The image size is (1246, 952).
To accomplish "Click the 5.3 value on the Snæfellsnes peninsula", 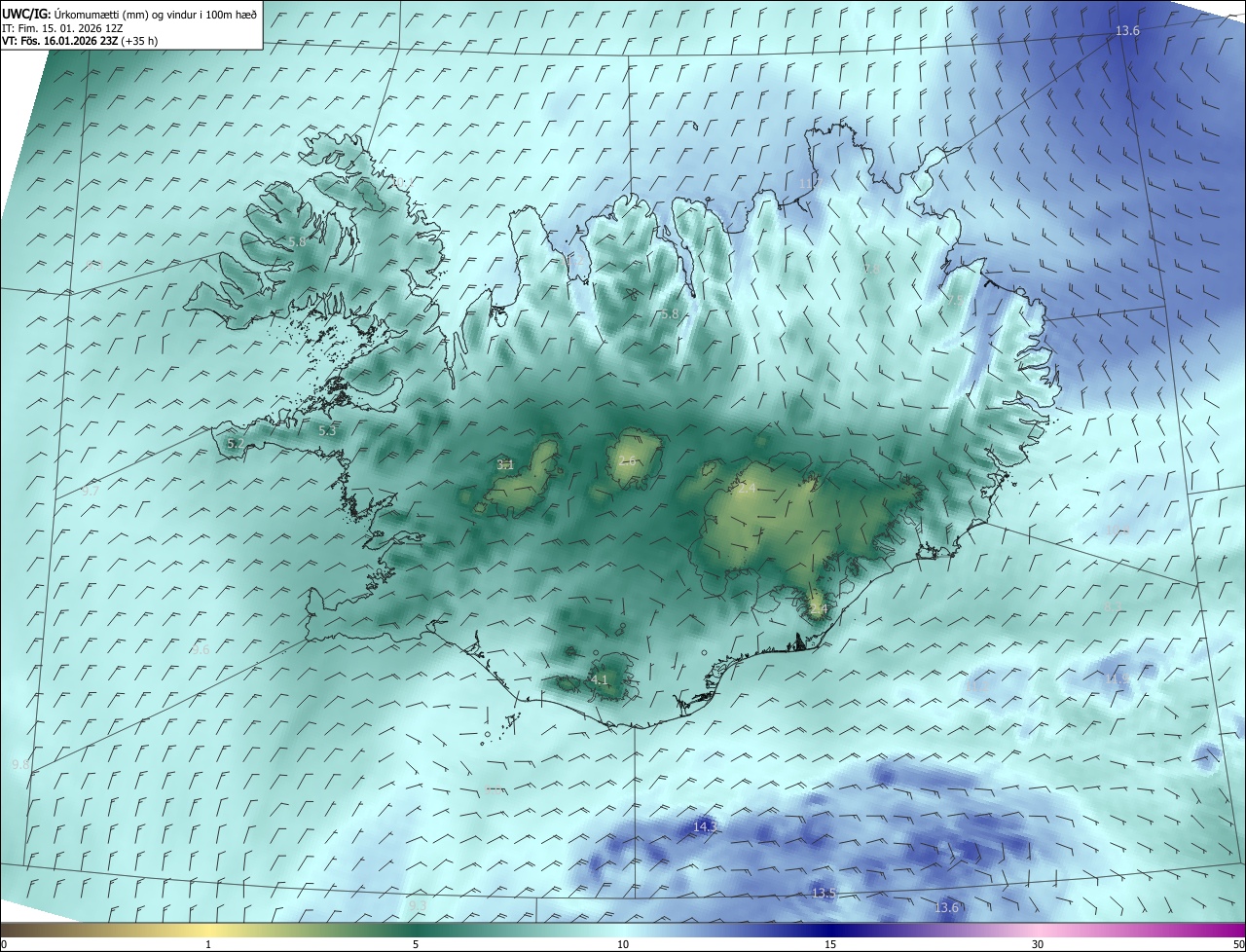I will 327,430.
